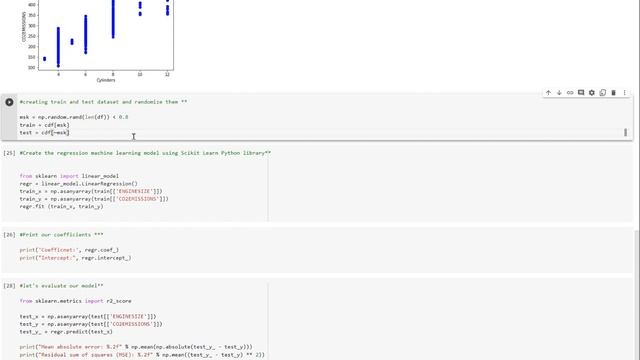640x360 pixels.
Task: Click the train_x ENGINESIZE code line
Action: (x=91, y=191)
